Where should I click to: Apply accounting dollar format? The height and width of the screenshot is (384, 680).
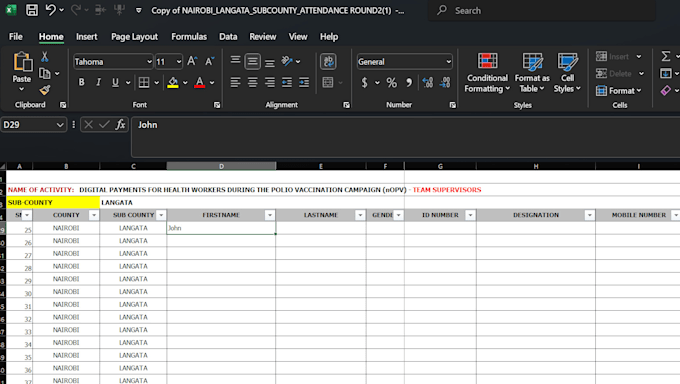pyautogui.click(x=364, y=82)
